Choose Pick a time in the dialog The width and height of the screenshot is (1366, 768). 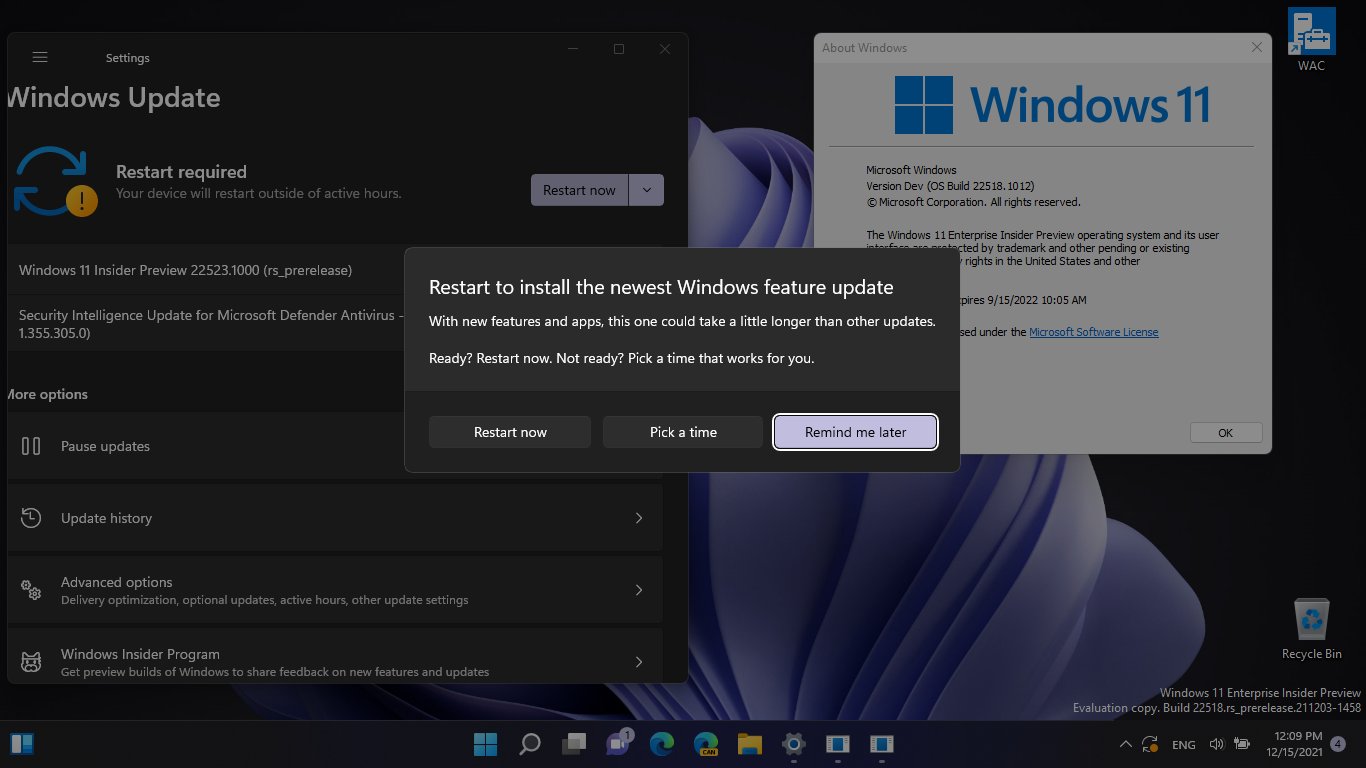point(683,432)
